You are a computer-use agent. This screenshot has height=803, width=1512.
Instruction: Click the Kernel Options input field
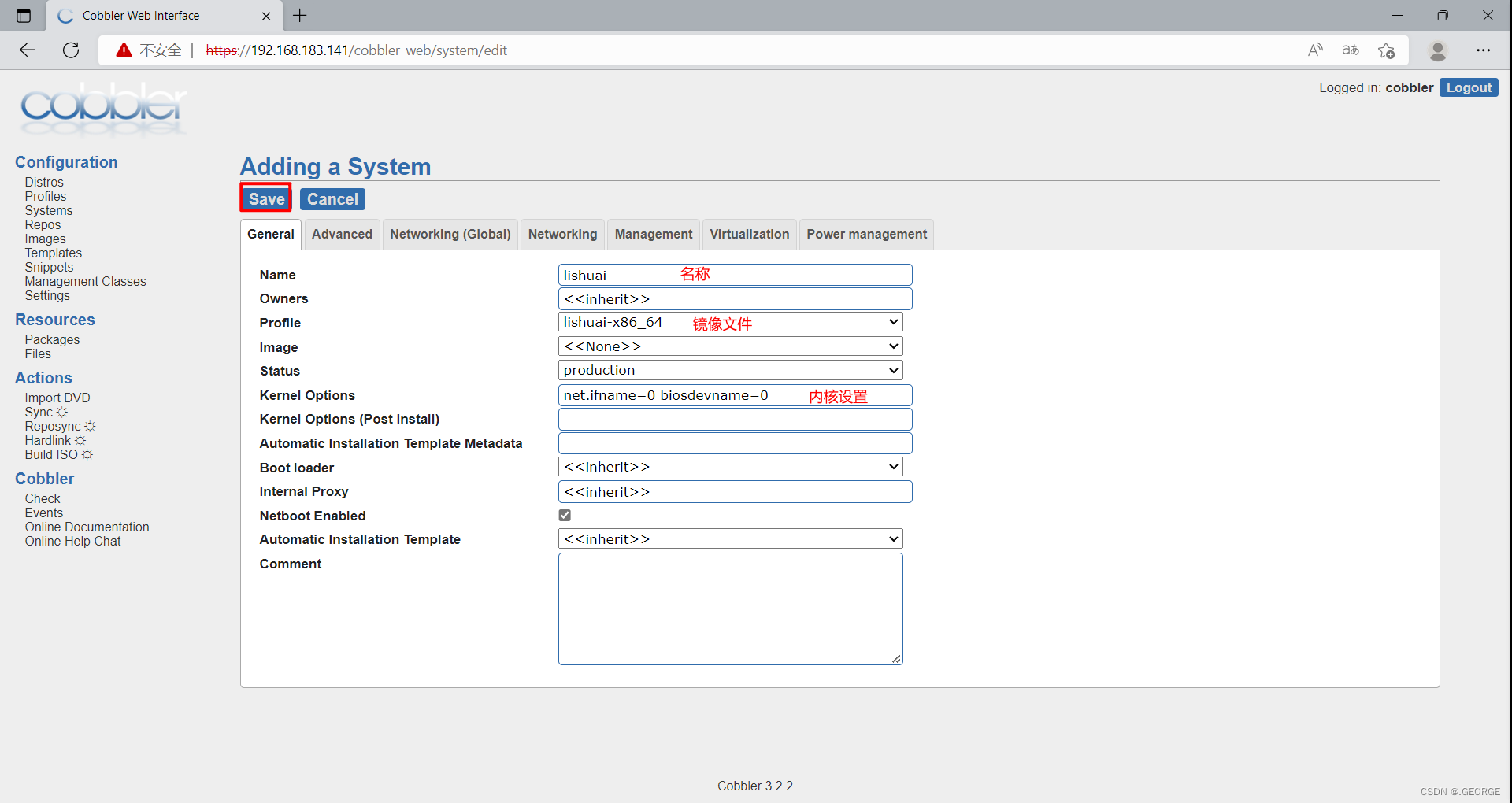(736, 395)
